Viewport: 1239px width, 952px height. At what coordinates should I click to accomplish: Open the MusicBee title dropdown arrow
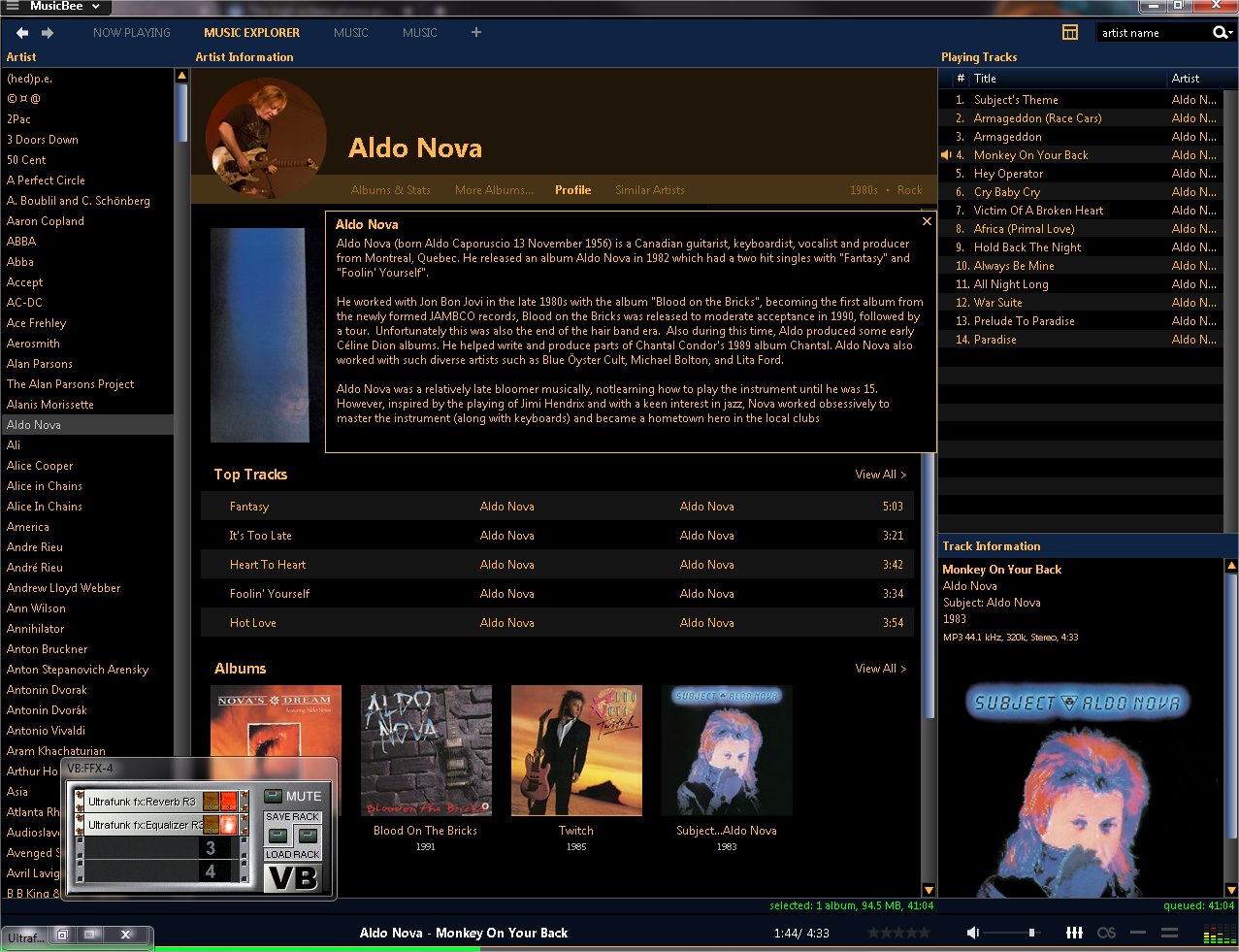[96, 6]
